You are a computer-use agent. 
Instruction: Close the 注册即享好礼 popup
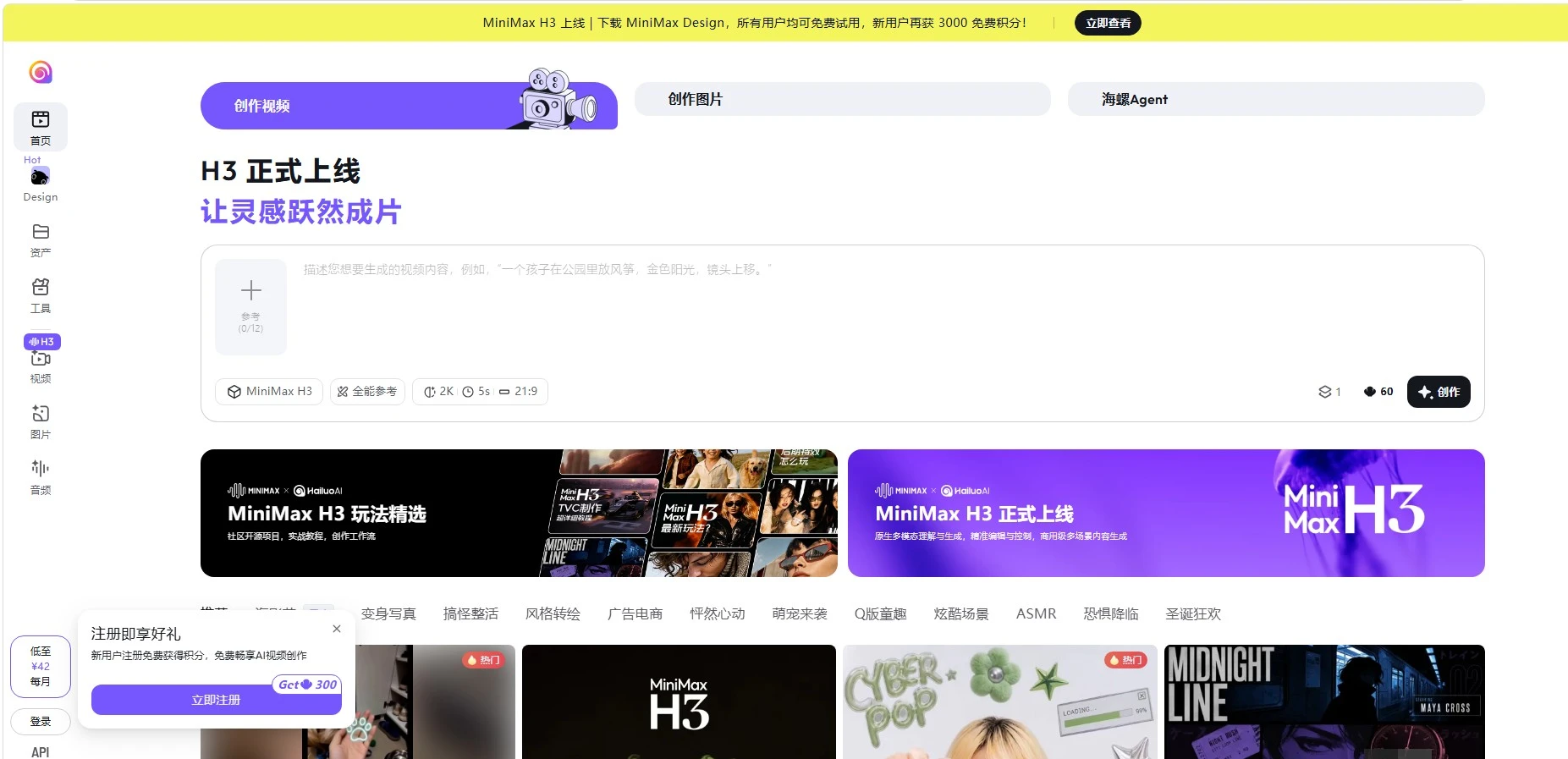[337, 629]
